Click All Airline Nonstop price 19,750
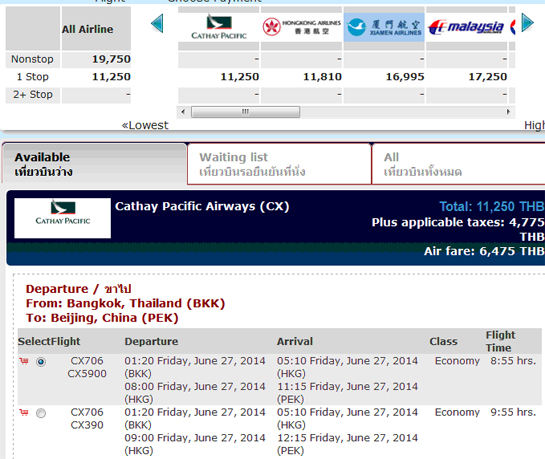The width and height of the screenshot is (545, 459). point(111,59)
